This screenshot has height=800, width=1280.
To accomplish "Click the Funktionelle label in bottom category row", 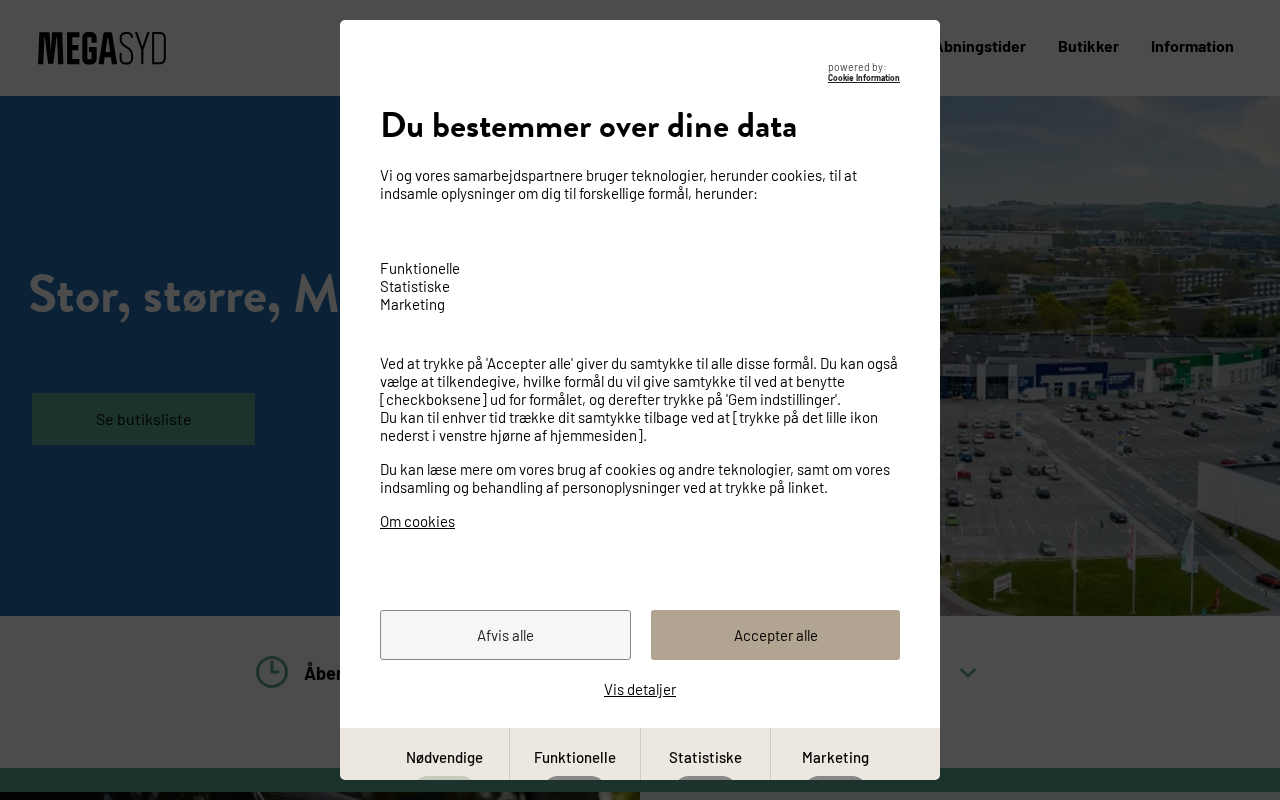I will pos(575,757).
